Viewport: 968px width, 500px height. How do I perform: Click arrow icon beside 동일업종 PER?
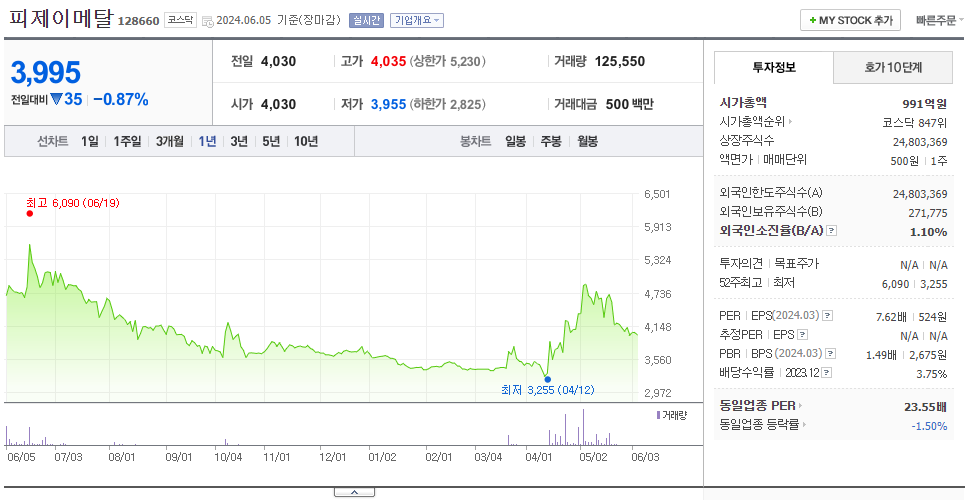(x=801, y=406)
